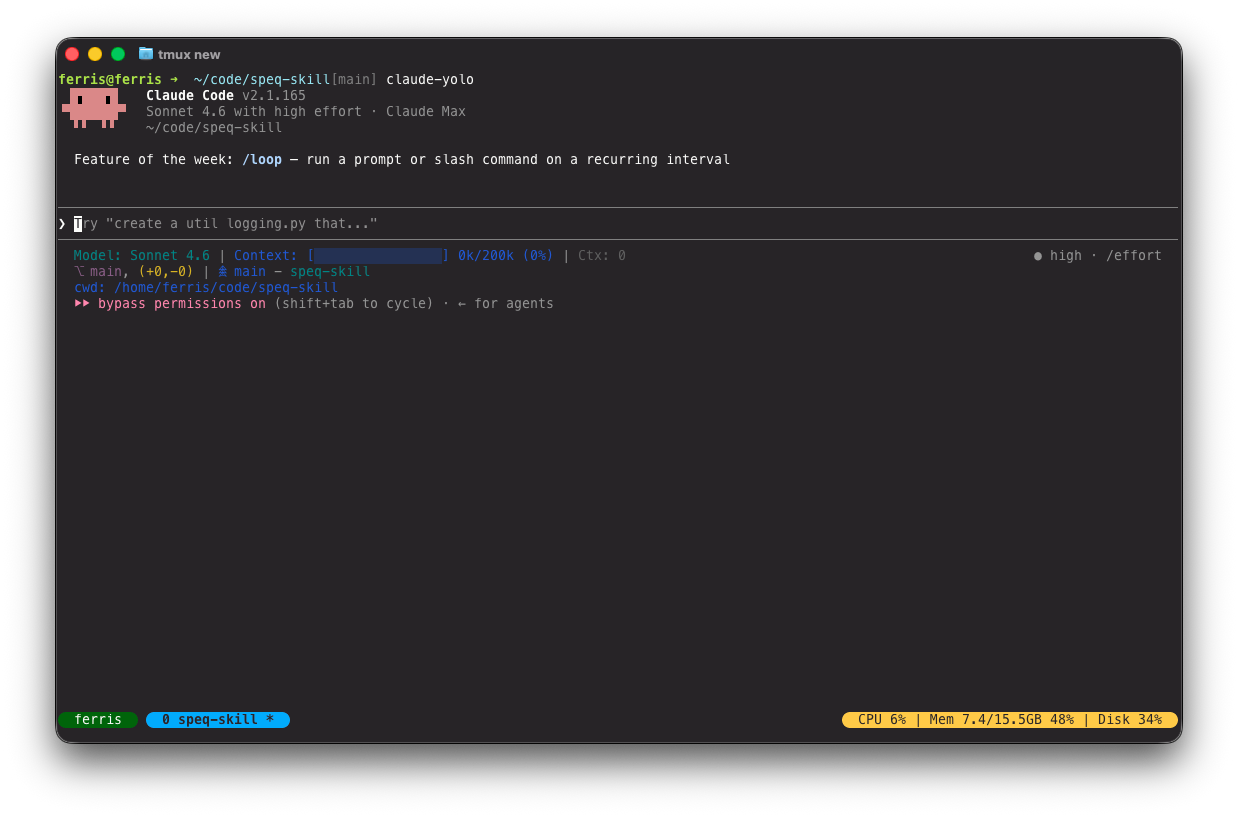
Task: Click the ~/code/speq-skill path under the banner
Action: point(214,127)
